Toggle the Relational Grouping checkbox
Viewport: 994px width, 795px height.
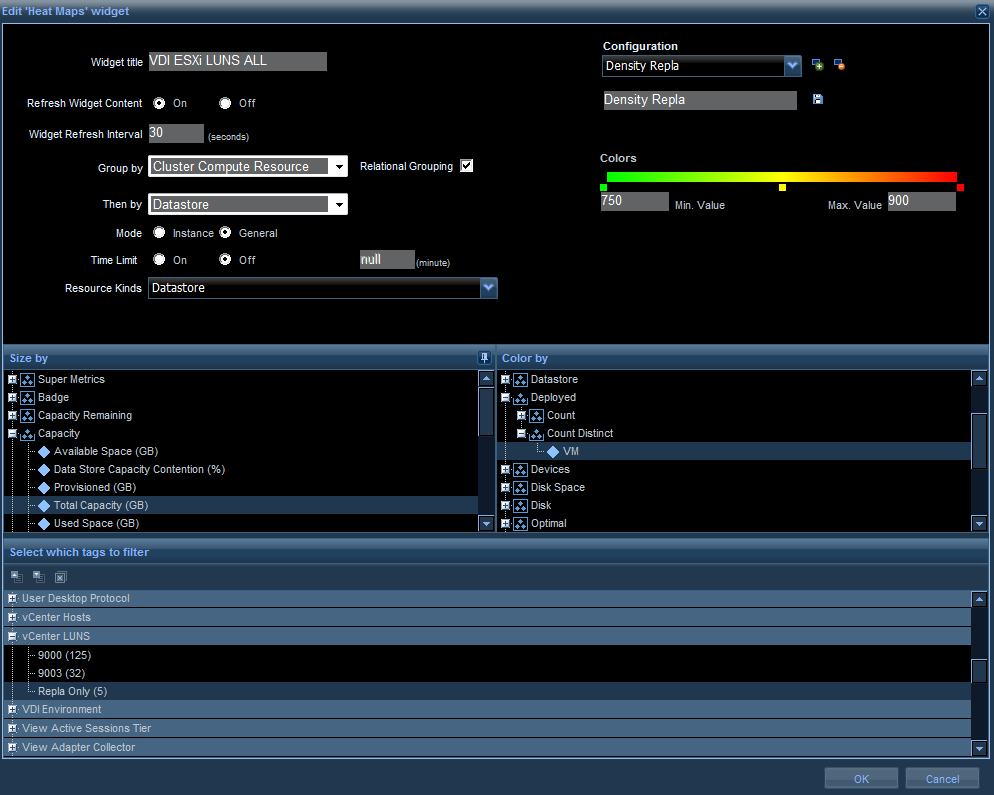click(x=466, y=166)
